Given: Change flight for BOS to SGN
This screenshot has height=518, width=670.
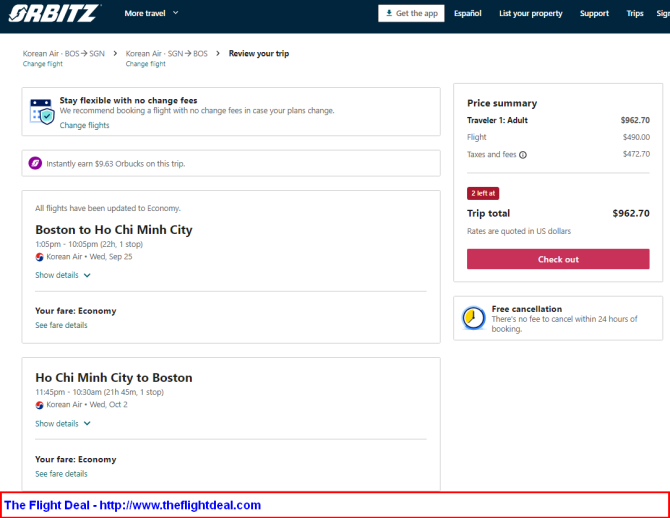Looking at the screenshot, I should pyautogui.click(x=43, y=64).
